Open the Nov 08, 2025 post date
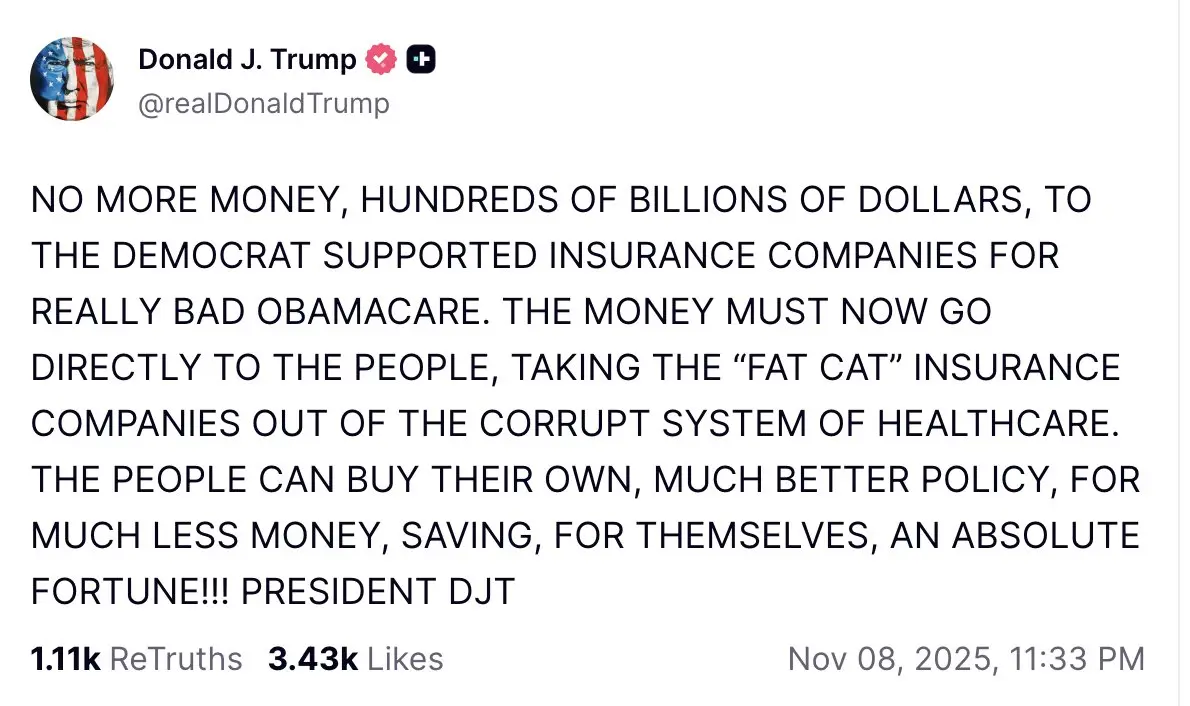Viewport: 1190px width, 706px height. pos(889,659)
